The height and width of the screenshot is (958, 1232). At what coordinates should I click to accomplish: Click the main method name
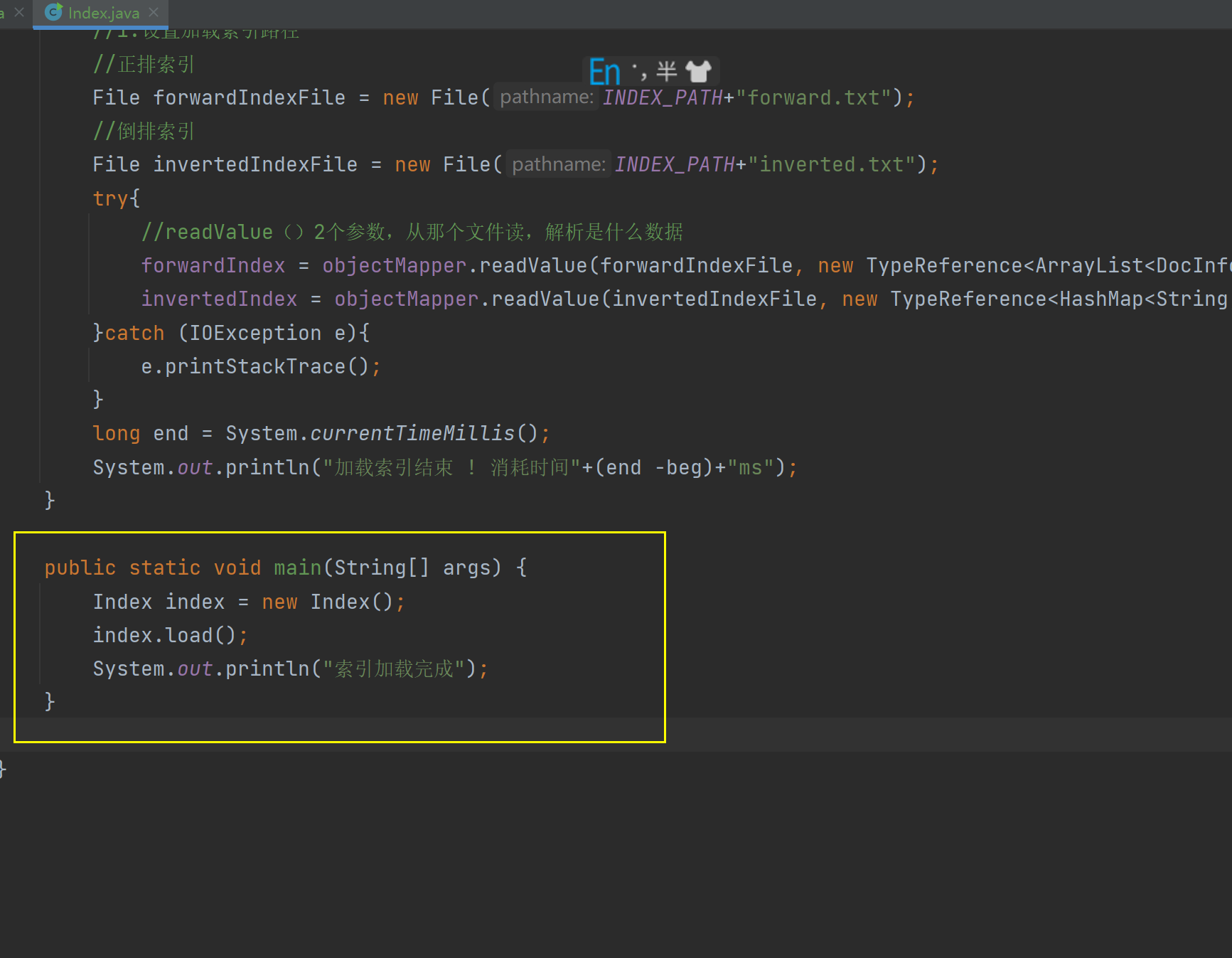(x=297, y=568)
